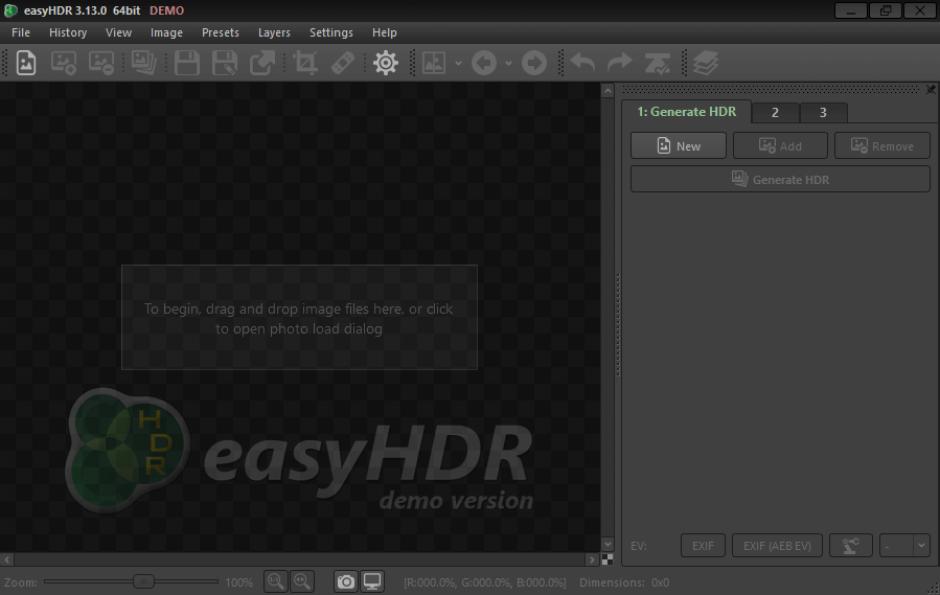Select the healing bandage tool icon
This screenshot has height=595, width=940.
click(x=342, y=62)
